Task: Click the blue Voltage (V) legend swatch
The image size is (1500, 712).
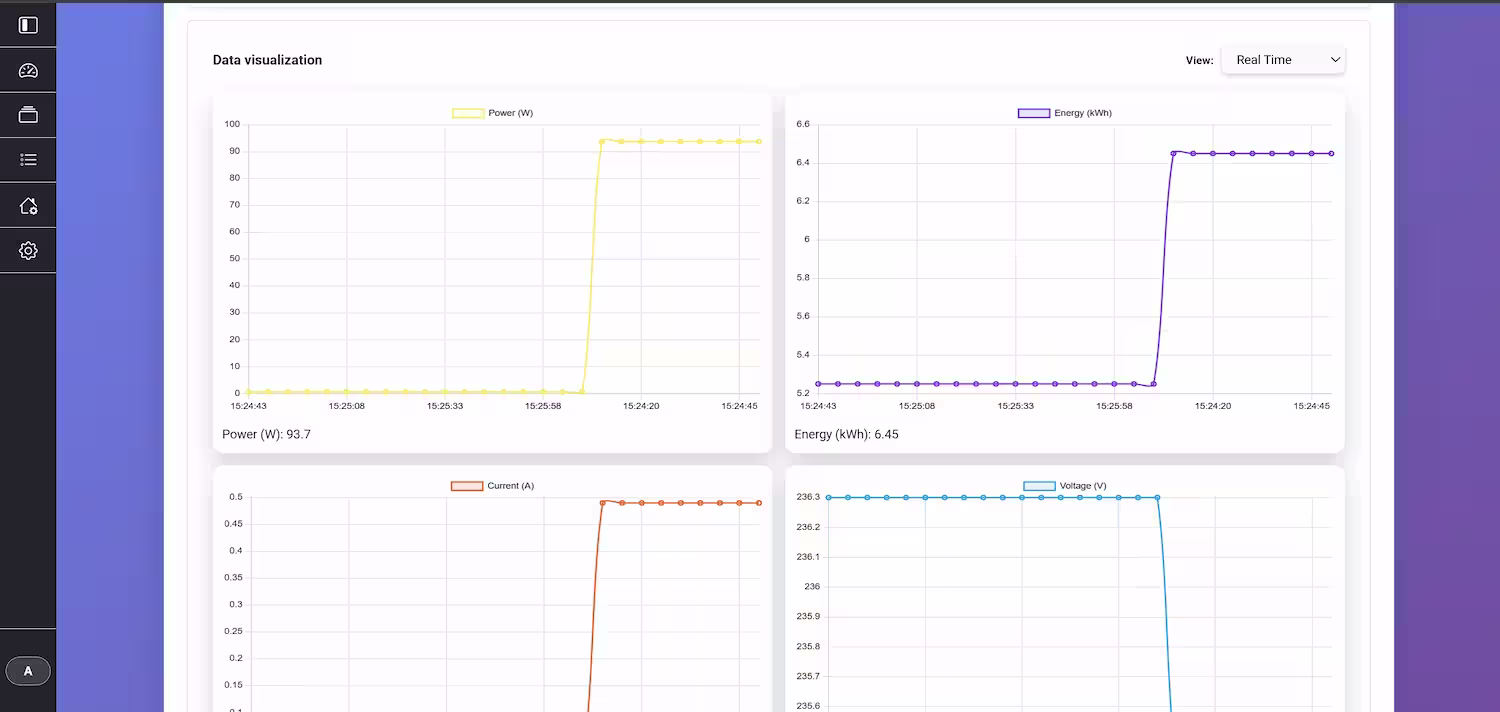Action: [1039, 486]
